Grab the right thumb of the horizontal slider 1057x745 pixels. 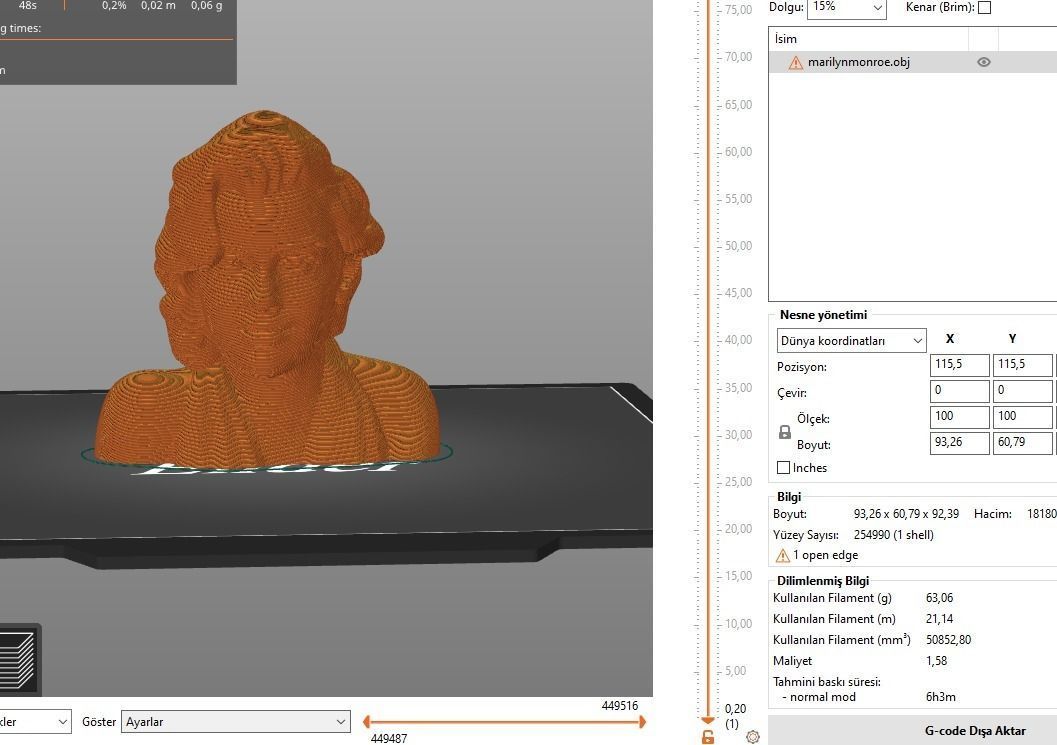click(x=642, y=721)
